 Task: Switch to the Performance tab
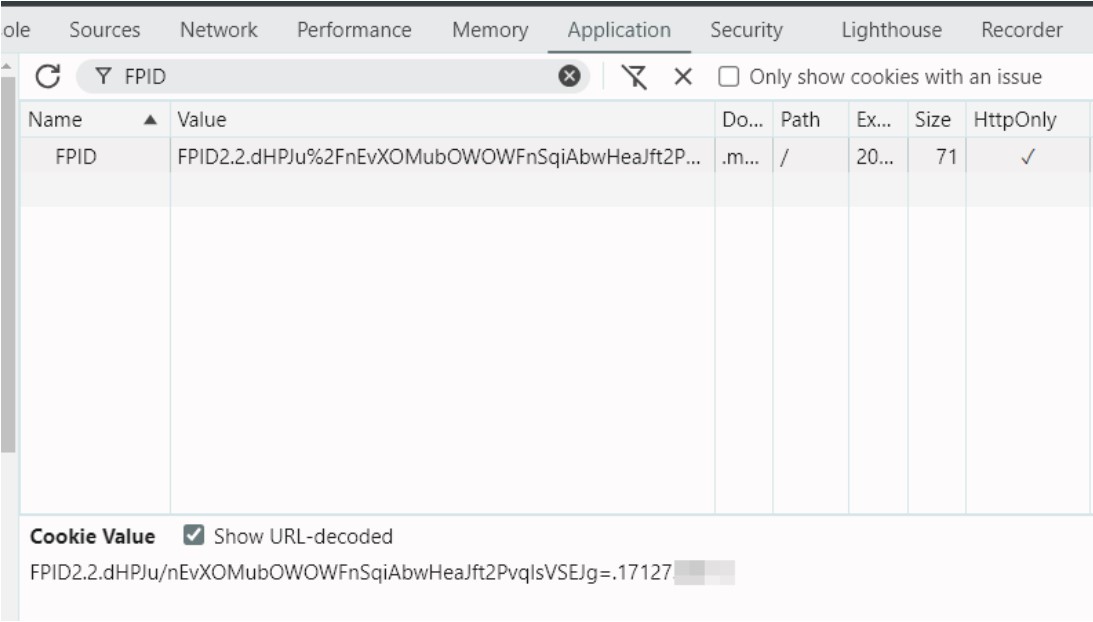click(354, 30)
